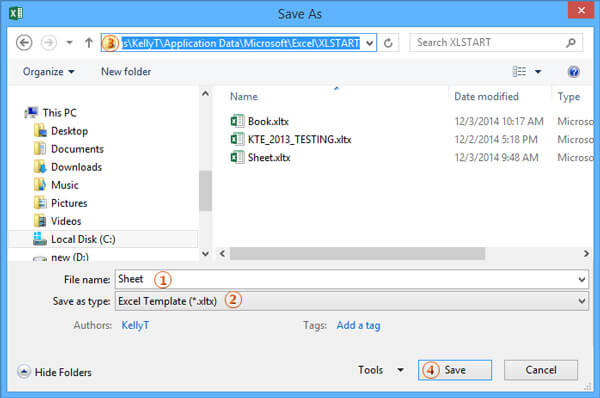Viewport: 600px width, 398px height.
Task: Click the navigation pane scrollbar thumb
Action: click(x=205, y=190)
